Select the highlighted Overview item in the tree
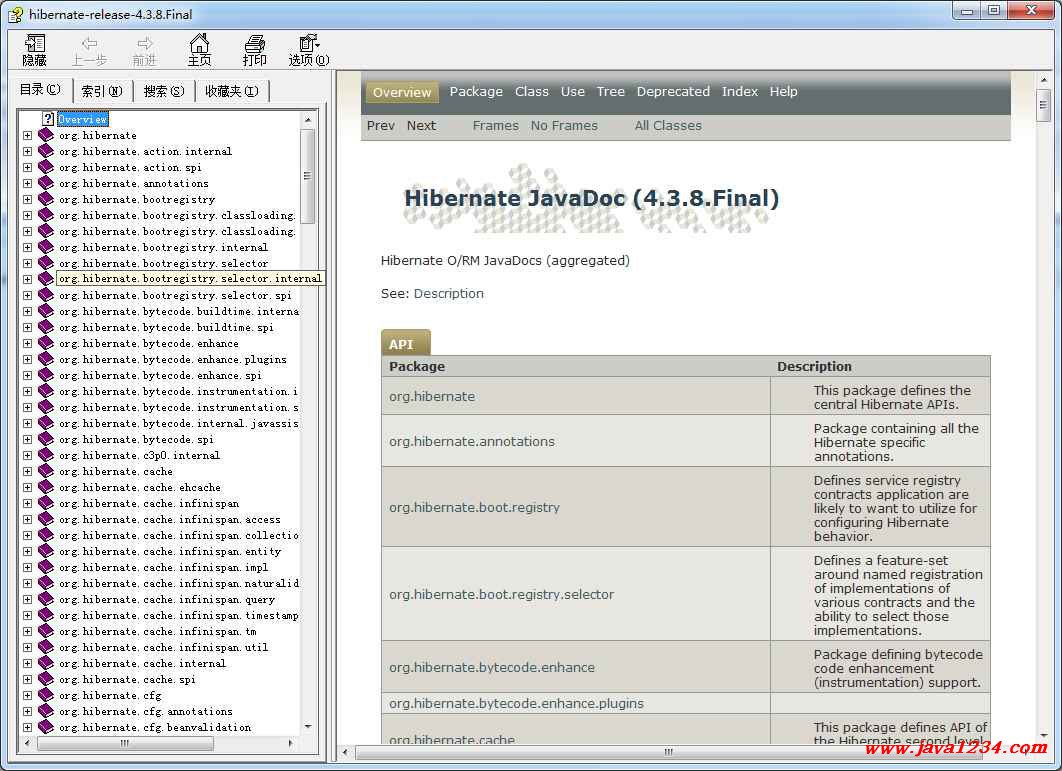The height and width of the screenshot is (771, 1062). click(x=83, y=119)
